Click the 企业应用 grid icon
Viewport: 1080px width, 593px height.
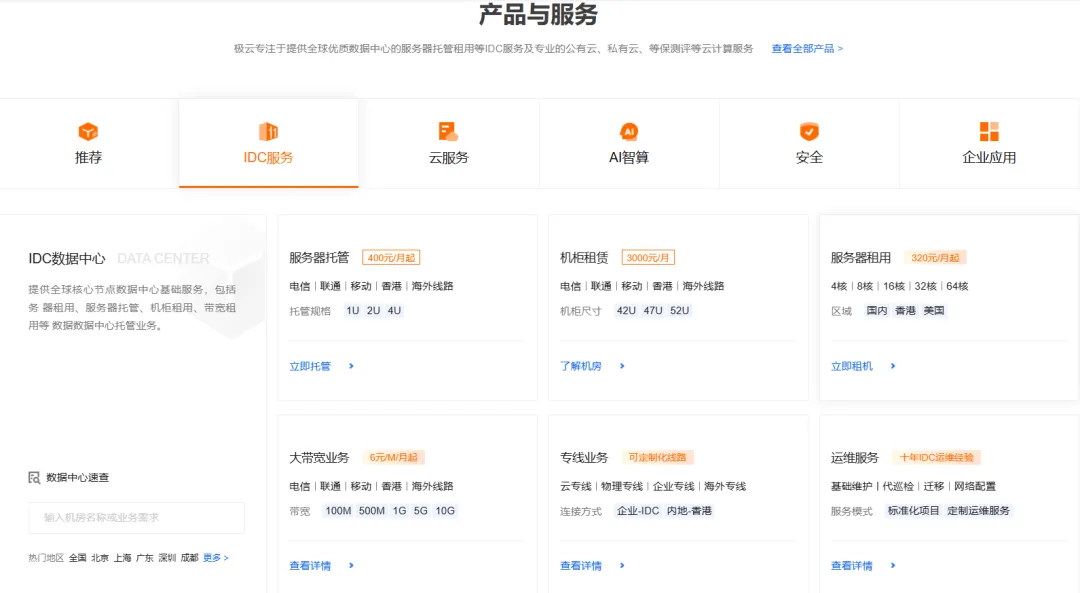pyautogui.click(x=989, y=132)
